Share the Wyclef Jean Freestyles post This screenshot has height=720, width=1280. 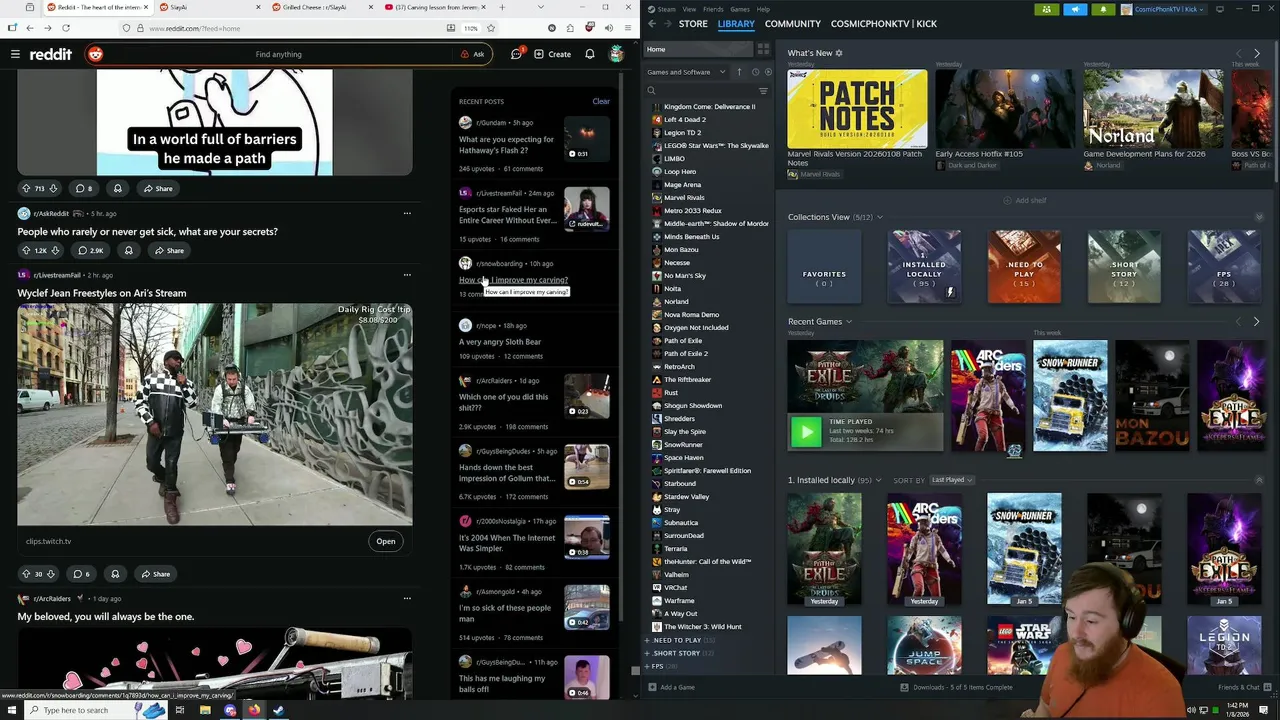[x=155, y=574]
